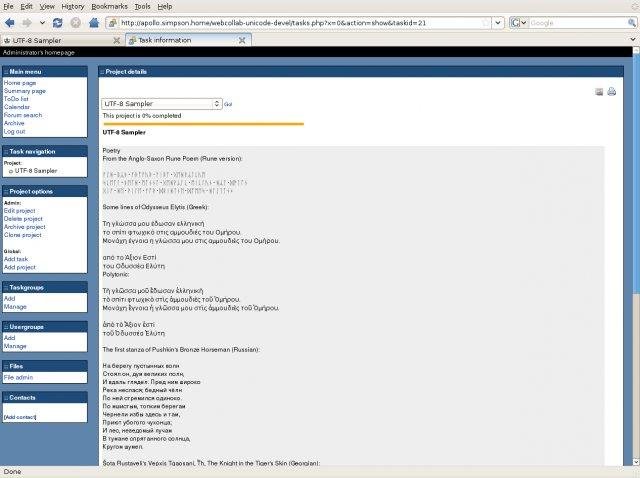Click the Add task link
The width and height of the screenshot is (640, 478).
click(x=16, y=259)
